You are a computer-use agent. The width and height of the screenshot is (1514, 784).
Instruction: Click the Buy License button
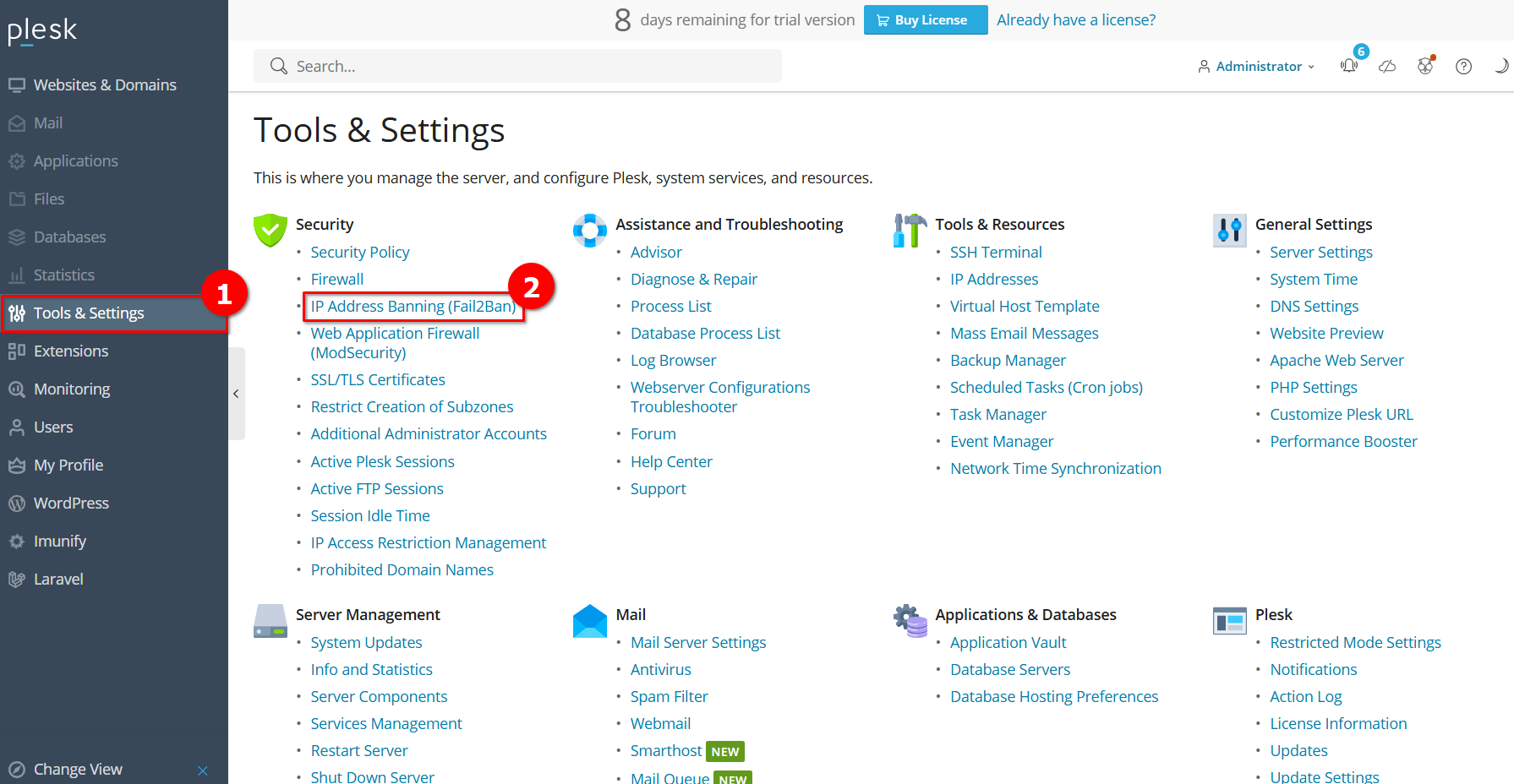click(x=925, y=20)
